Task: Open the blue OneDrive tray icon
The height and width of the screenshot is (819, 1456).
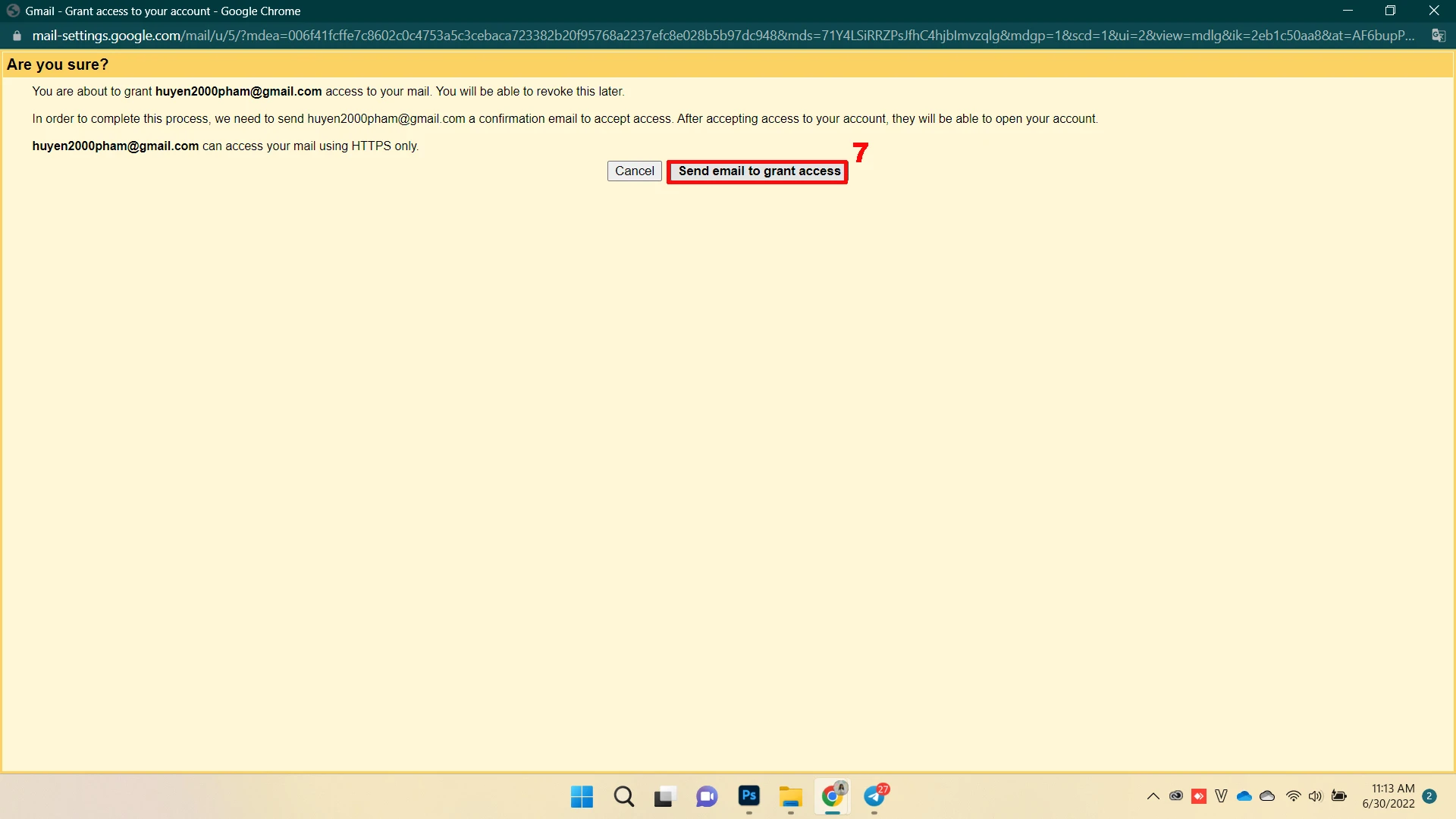Action: (x=1244, y=796)
